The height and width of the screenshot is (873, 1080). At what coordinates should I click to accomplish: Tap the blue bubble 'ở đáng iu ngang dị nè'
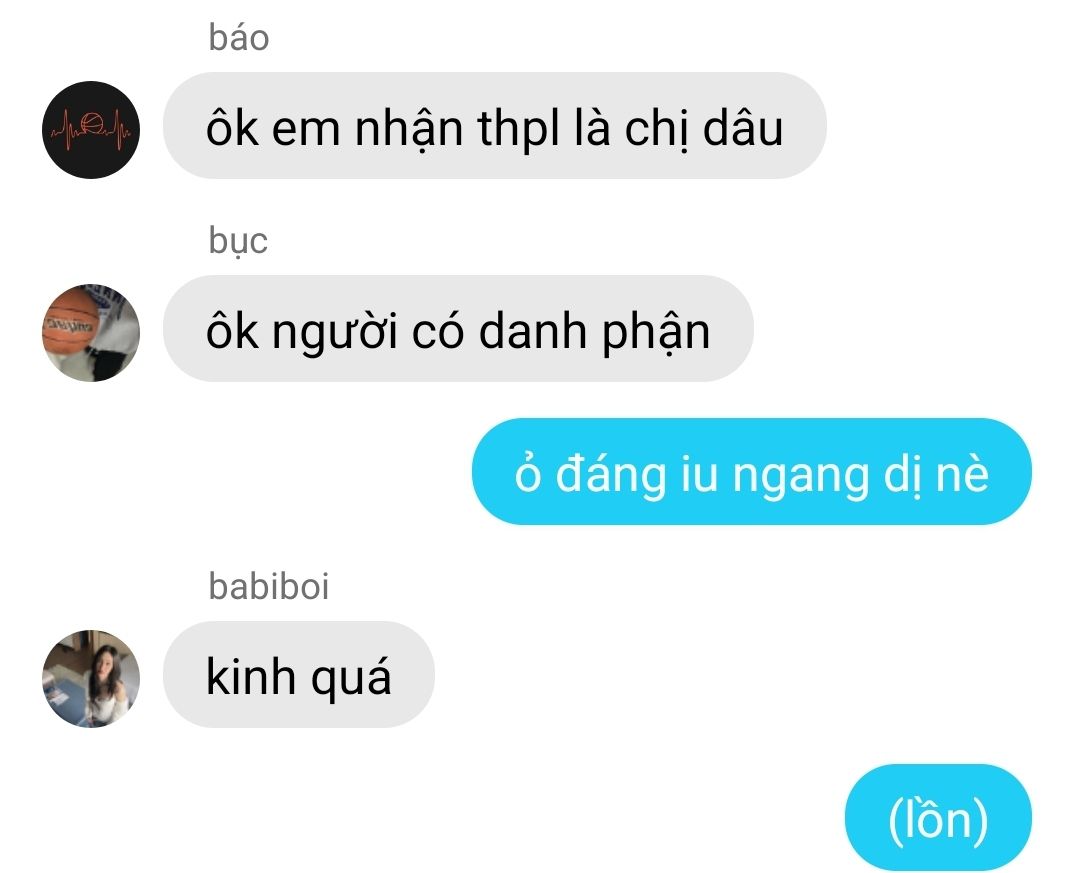click(751, 471)
